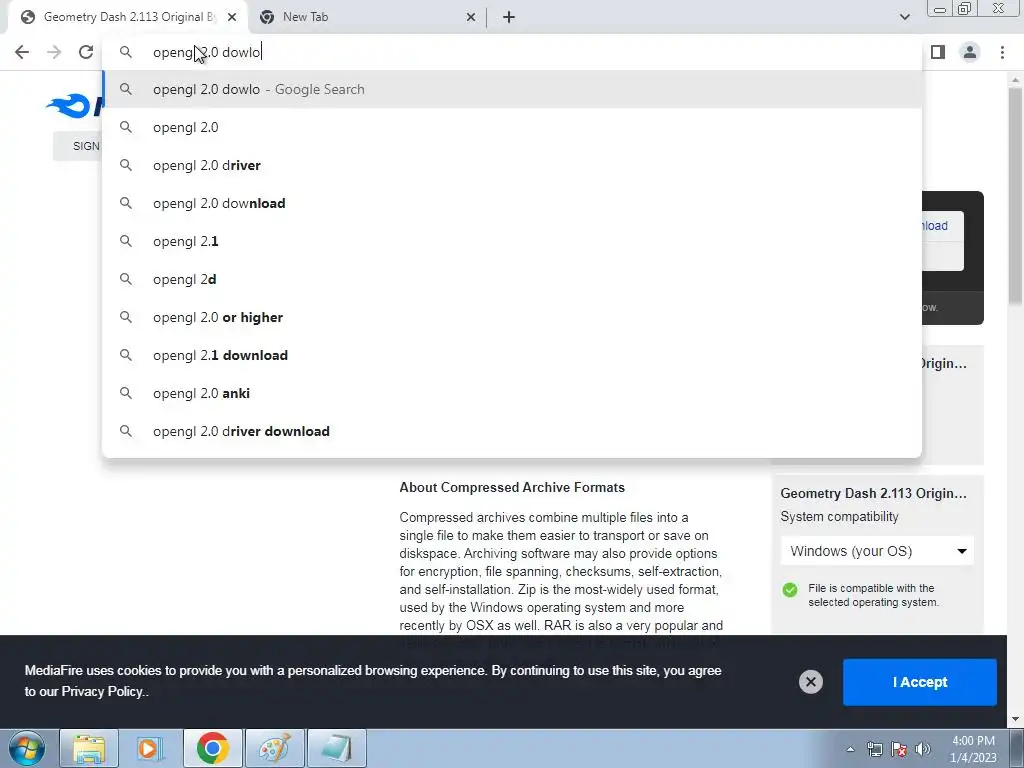Click the 'About Compressed Archive Formats' heading
Image resolution: width=1024 pixels, height=768 pixels.
click(512, 487)
